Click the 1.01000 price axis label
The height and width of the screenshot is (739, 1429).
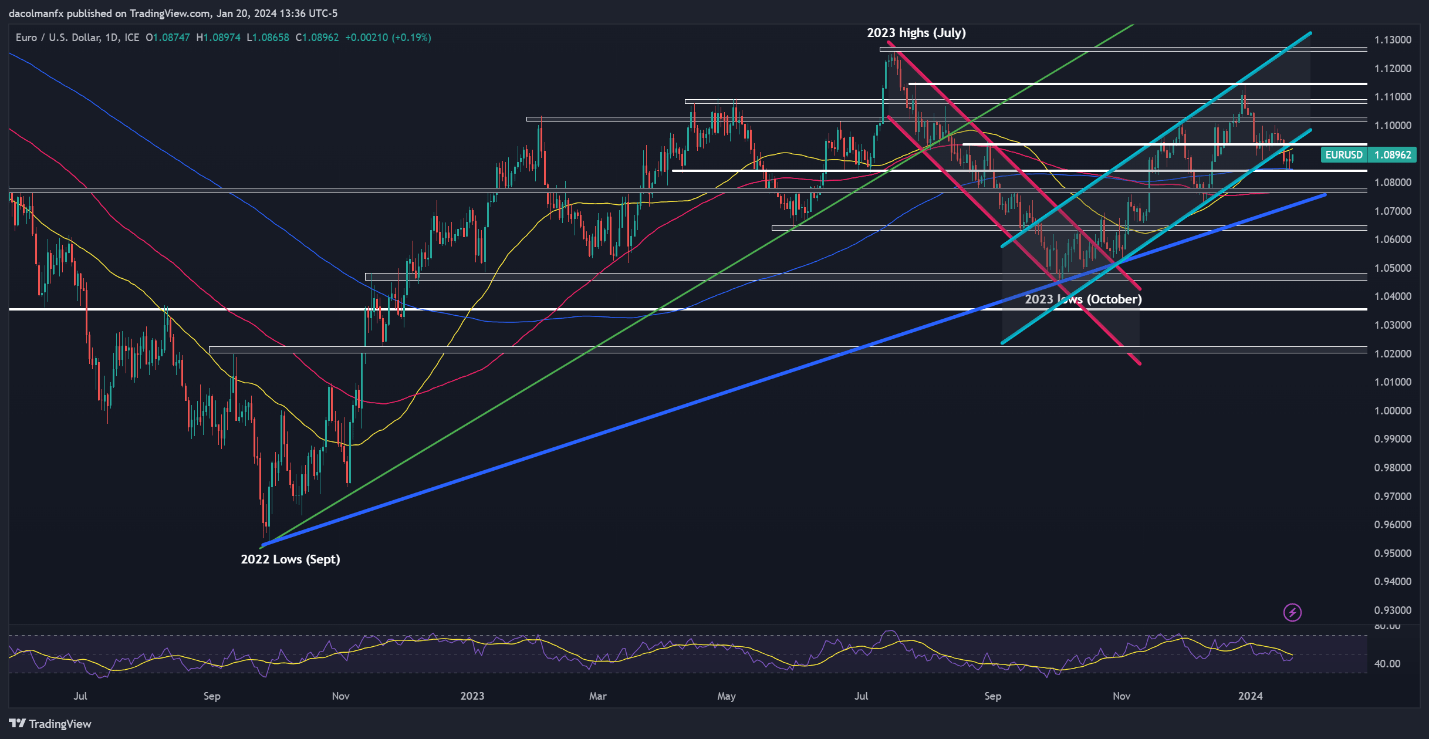click(1391, 382)
